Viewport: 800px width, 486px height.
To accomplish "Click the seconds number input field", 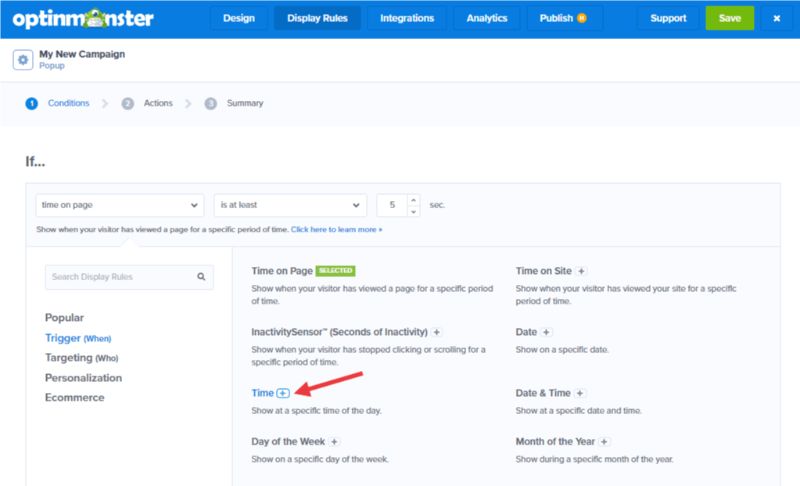I will [x=392, y=205].
